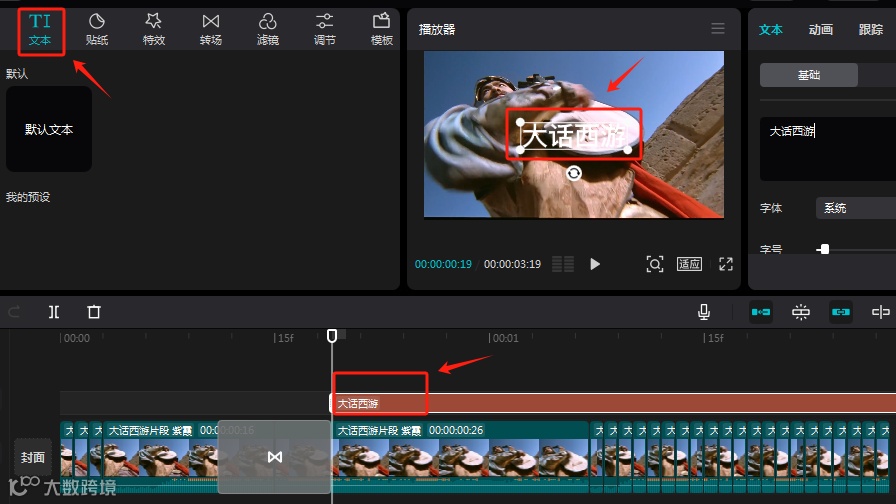Toggle clip linkage icon
The height and width of the screenshot is (504, 896).
click(x=841, y=312)
